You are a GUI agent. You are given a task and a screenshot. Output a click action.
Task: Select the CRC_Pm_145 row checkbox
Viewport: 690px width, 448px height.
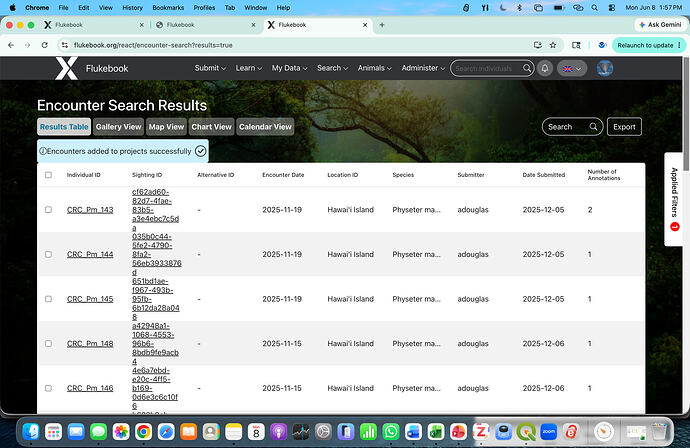point(48,299)
